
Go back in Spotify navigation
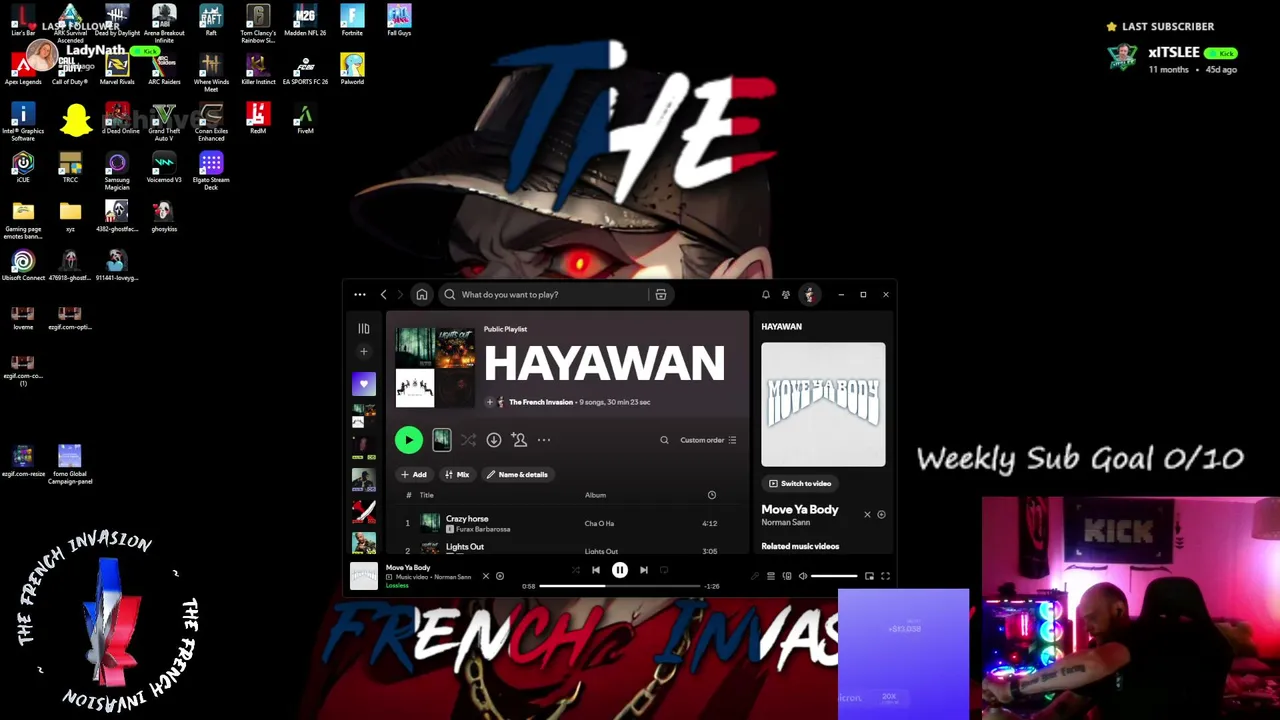tap(383, 295)
